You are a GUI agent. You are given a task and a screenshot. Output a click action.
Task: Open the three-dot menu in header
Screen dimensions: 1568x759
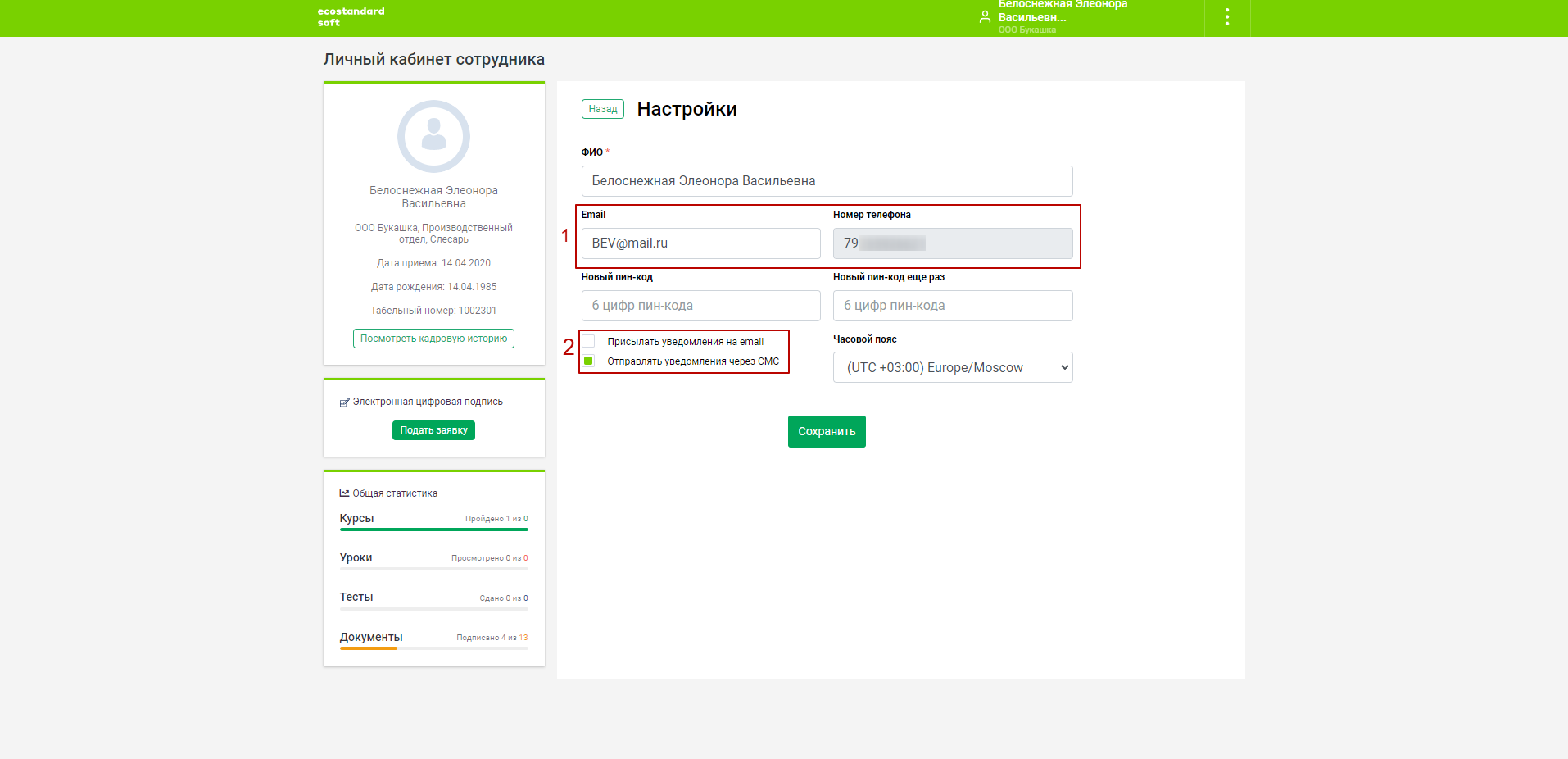click(1226, 17)
